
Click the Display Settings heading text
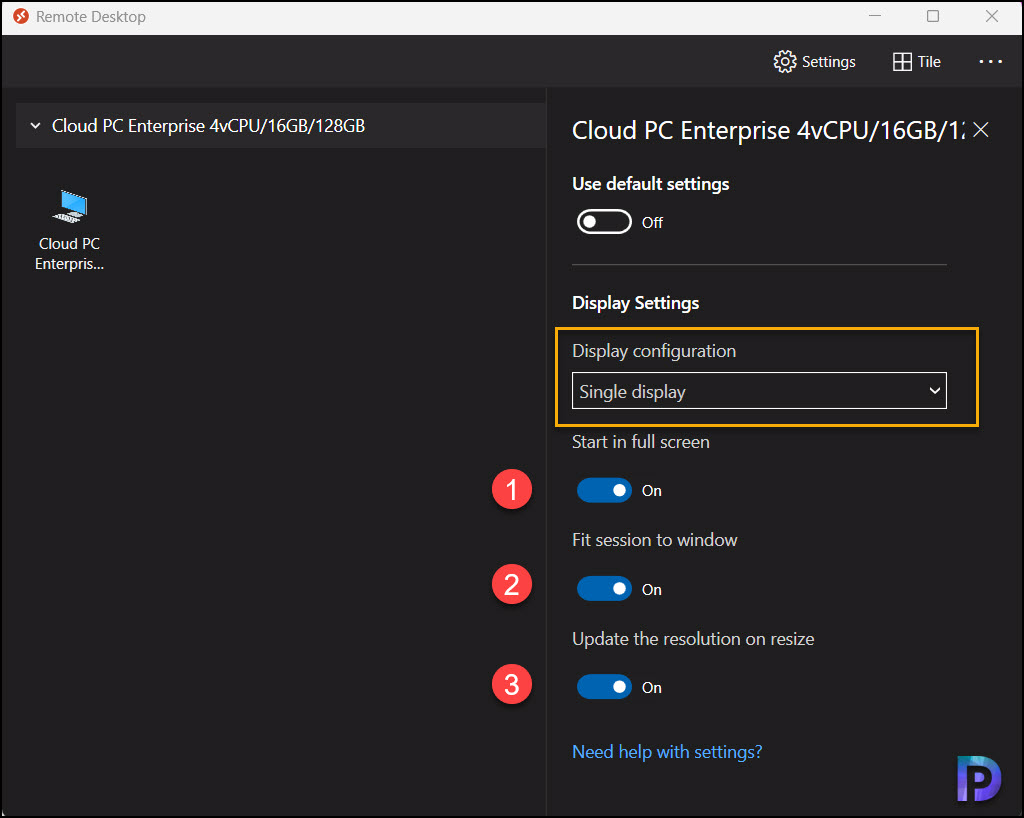(635, 303)
